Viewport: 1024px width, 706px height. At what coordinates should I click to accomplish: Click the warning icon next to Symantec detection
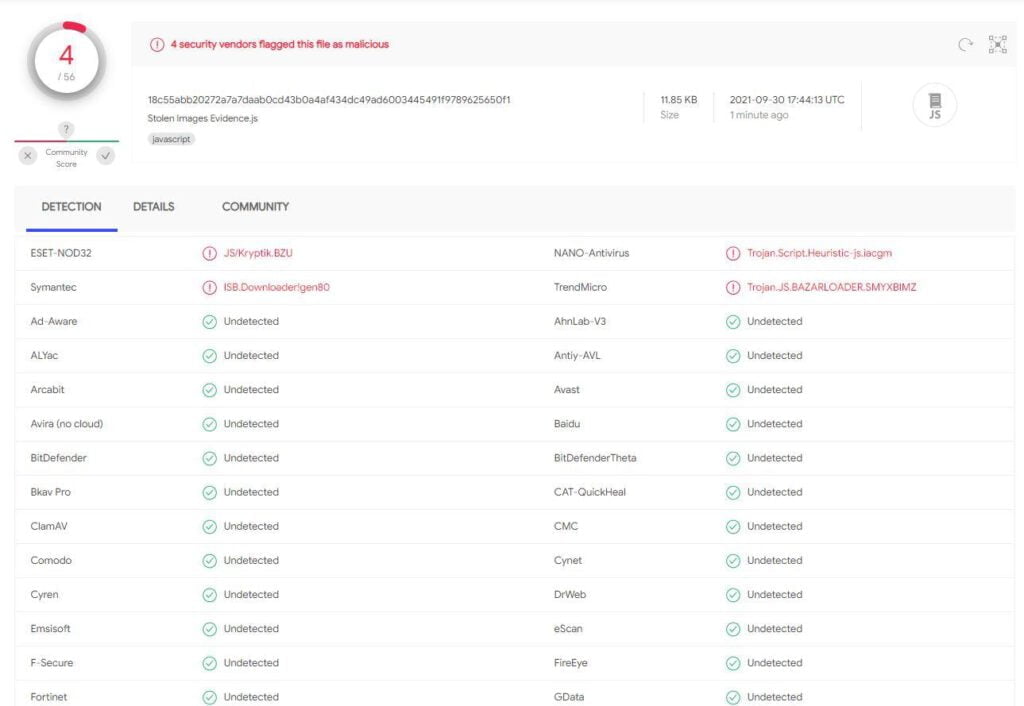[x=209, y=287]
